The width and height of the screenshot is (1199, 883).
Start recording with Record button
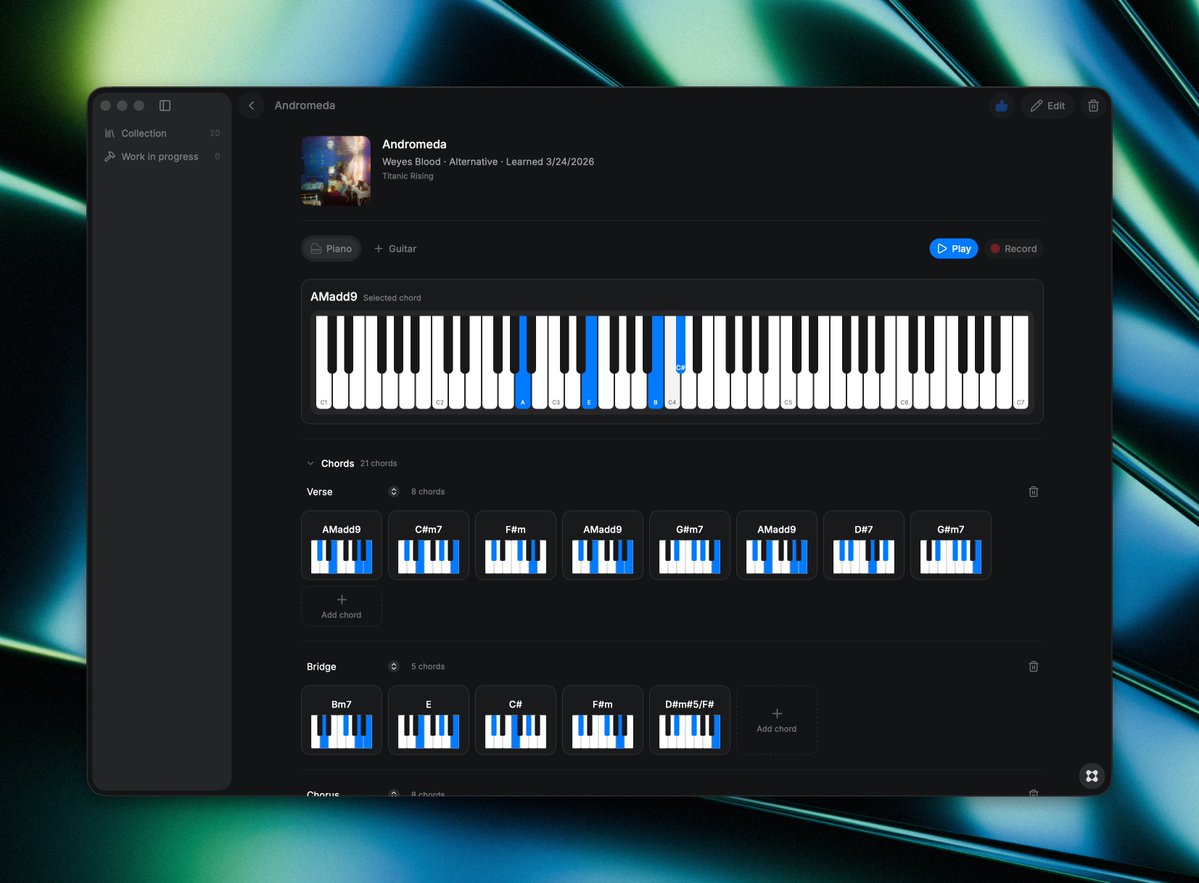coord(1014,248)
